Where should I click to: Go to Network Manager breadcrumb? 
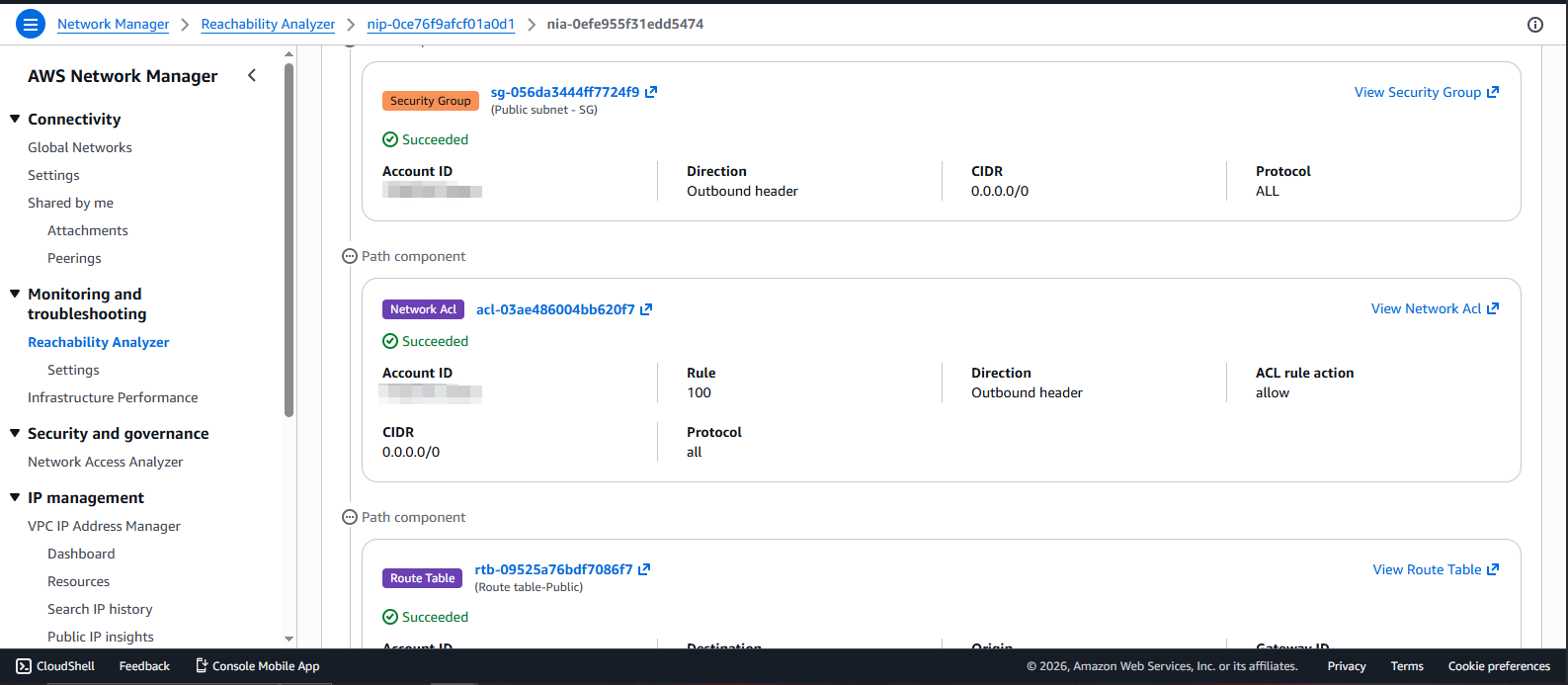coord(113,24)
